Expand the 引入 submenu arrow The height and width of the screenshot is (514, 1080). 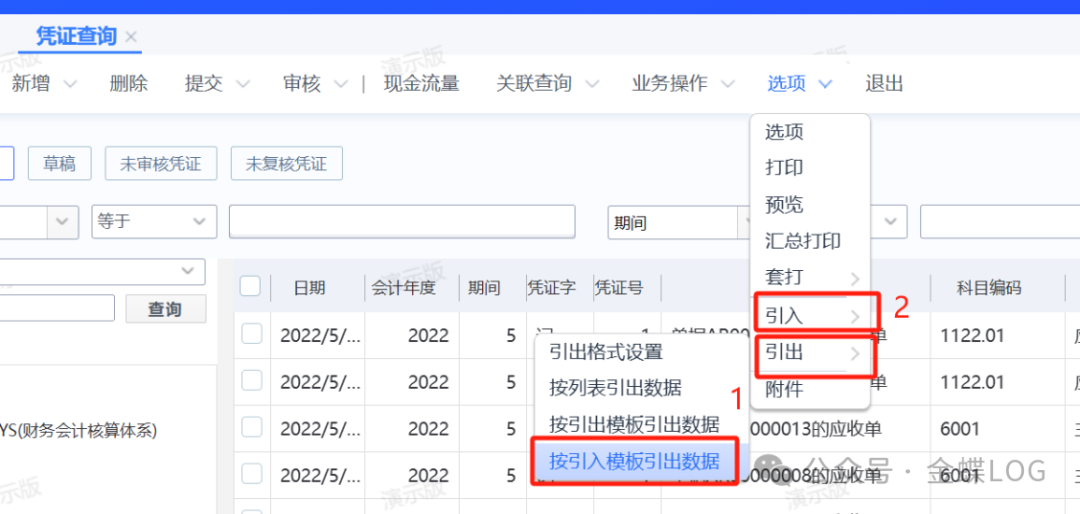click(x=856, y=316)
